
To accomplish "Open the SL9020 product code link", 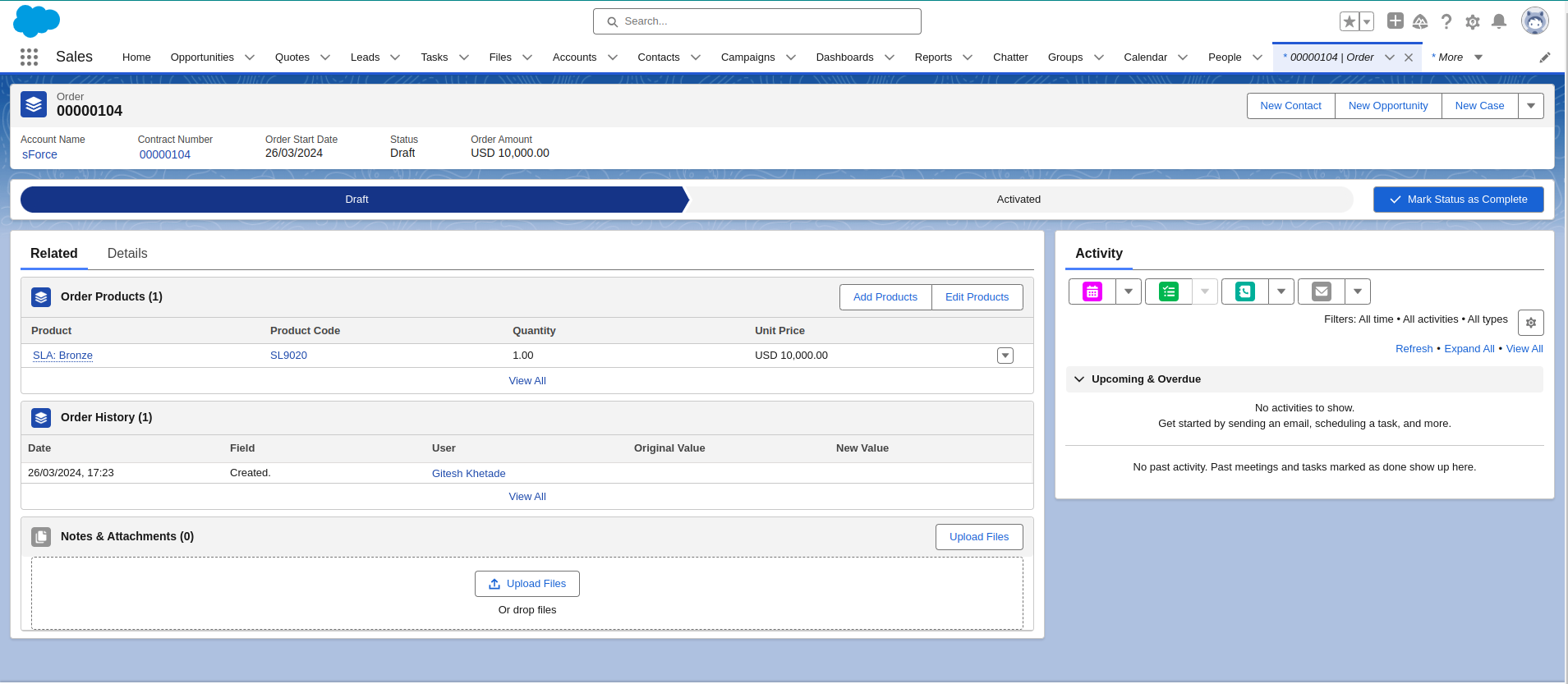I will coord(288,356).
